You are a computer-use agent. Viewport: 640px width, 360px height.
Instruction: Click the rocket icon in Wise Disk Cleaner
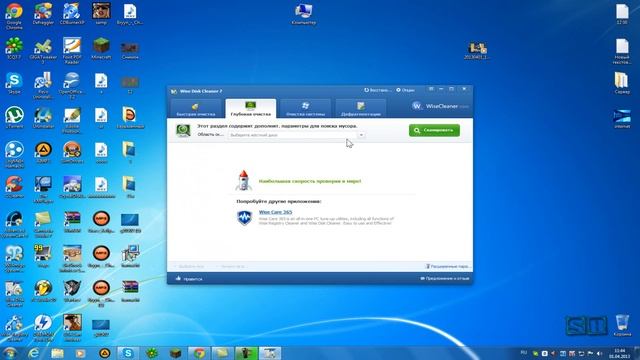[x=243, y=180]
